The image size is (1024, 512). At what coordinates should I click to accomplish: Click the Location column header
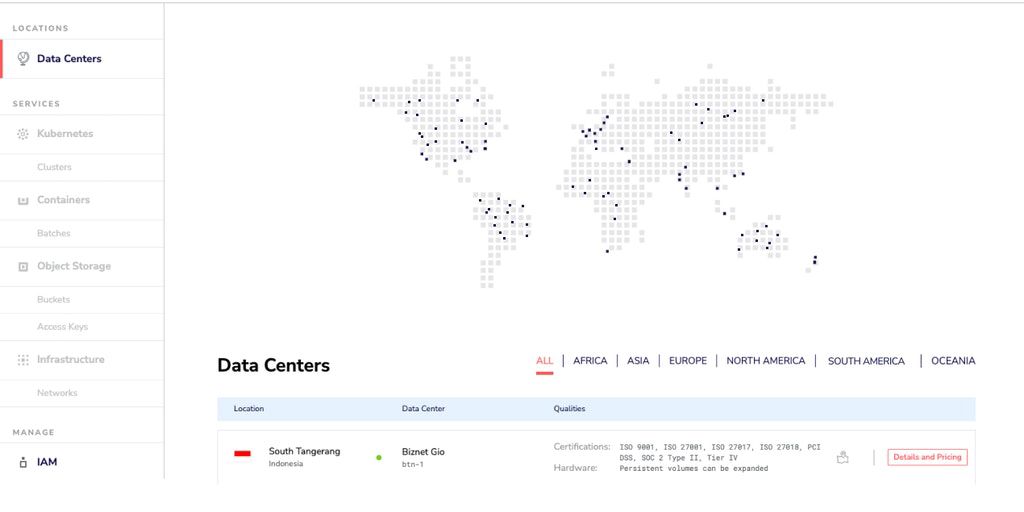pos(249,409)
